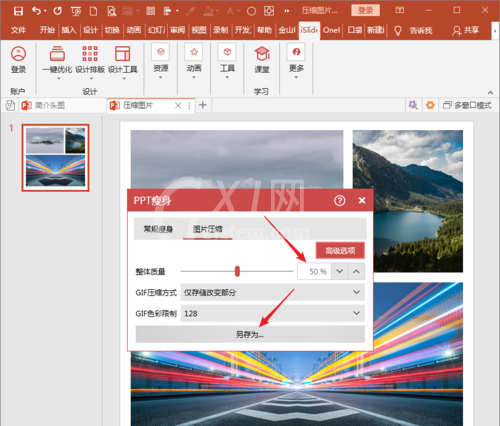Screen dimensions: 500x426
Task: Open the Print preview icon
Action: 112,11
